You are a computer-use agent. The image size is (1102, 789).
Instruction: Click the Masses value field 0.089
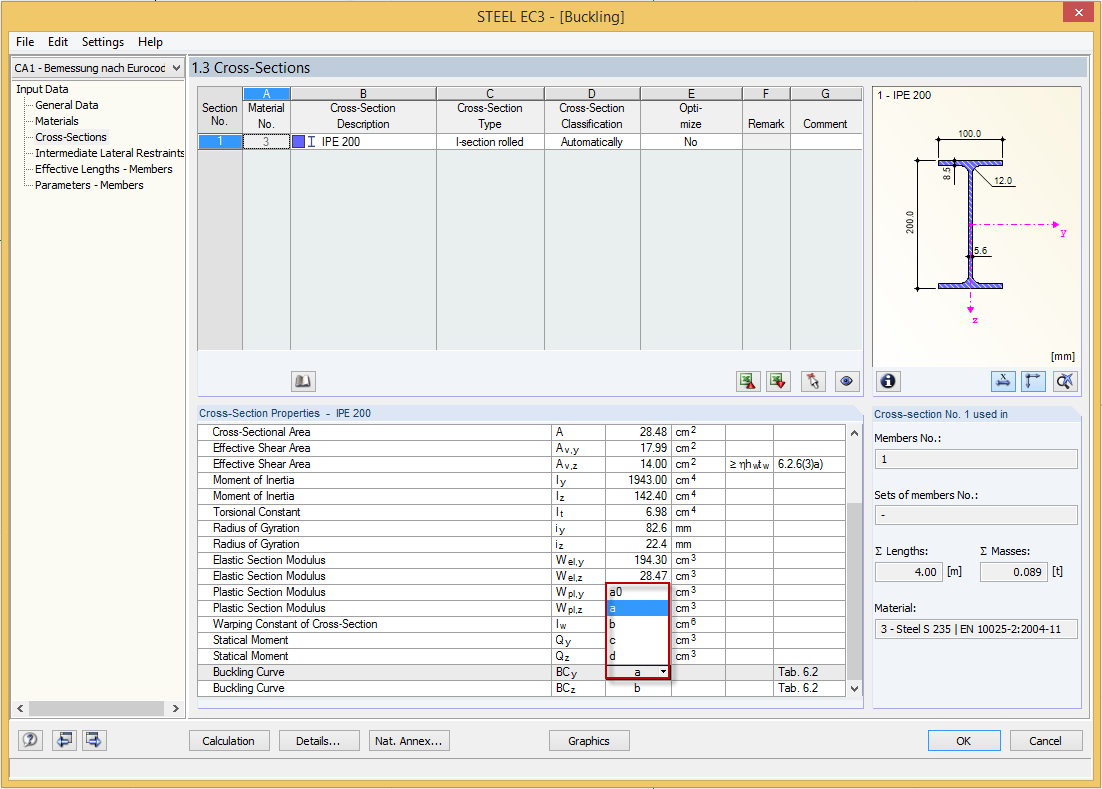pyautogui.click(x=1013, y=572)
